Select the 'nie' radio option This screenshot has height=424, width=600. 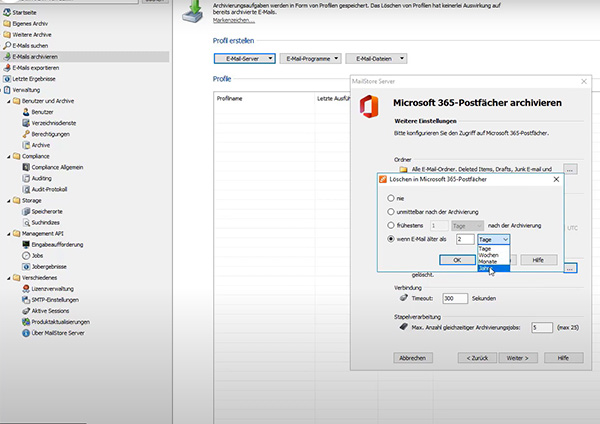pyautogui.click(x=391, y=198)
